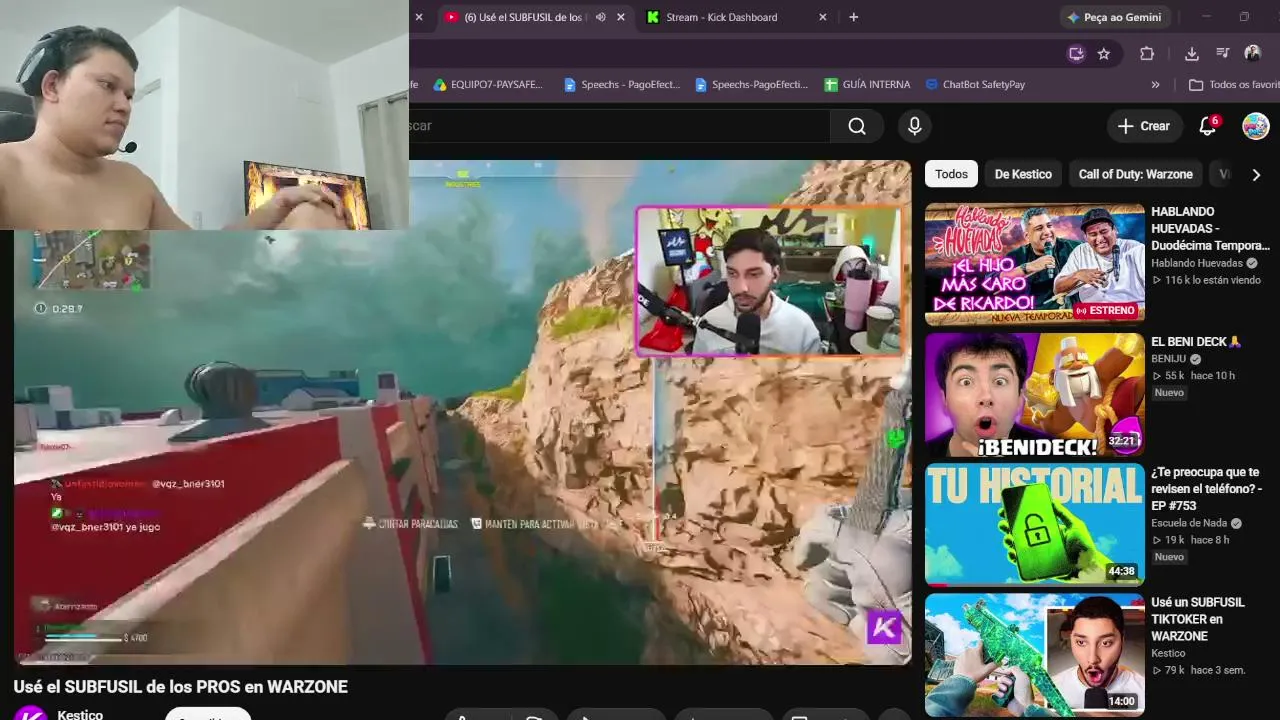
Task: Select the Todos filter chip
Action: [x=951, y=174]
